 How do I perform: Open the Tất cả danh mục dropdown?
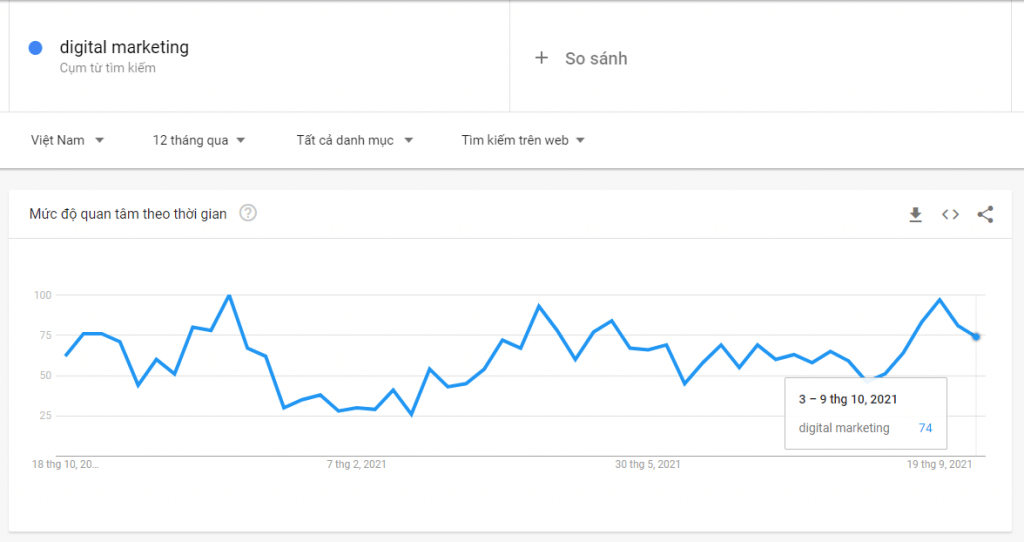click(x=354, y=140)
